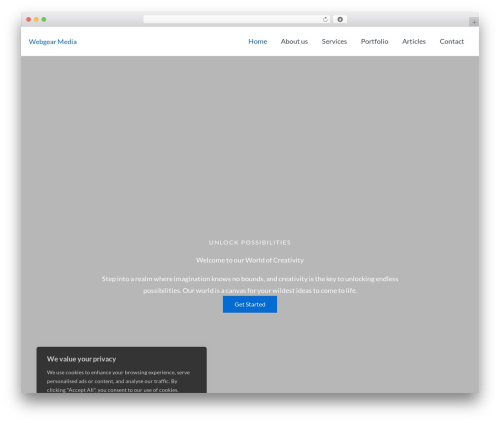The width and height of the screenshot is (500, 423).
Task: Maximize the window with the green button
Action: (x=44, y=20)
